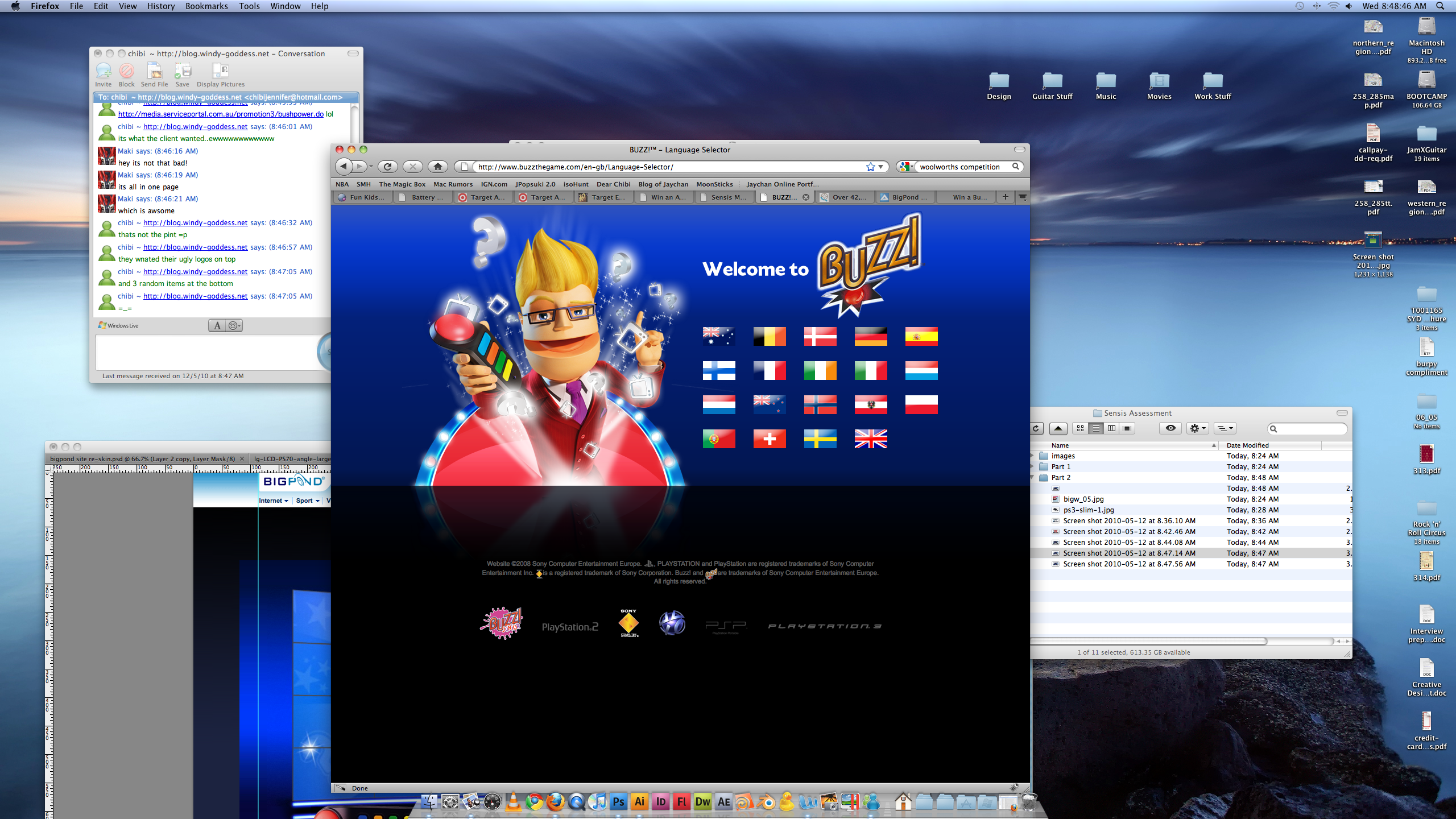The width and height of the screenshot is (1456, 819).
Task: Open Photoshop from the Dock
Action: click(618, 802)
